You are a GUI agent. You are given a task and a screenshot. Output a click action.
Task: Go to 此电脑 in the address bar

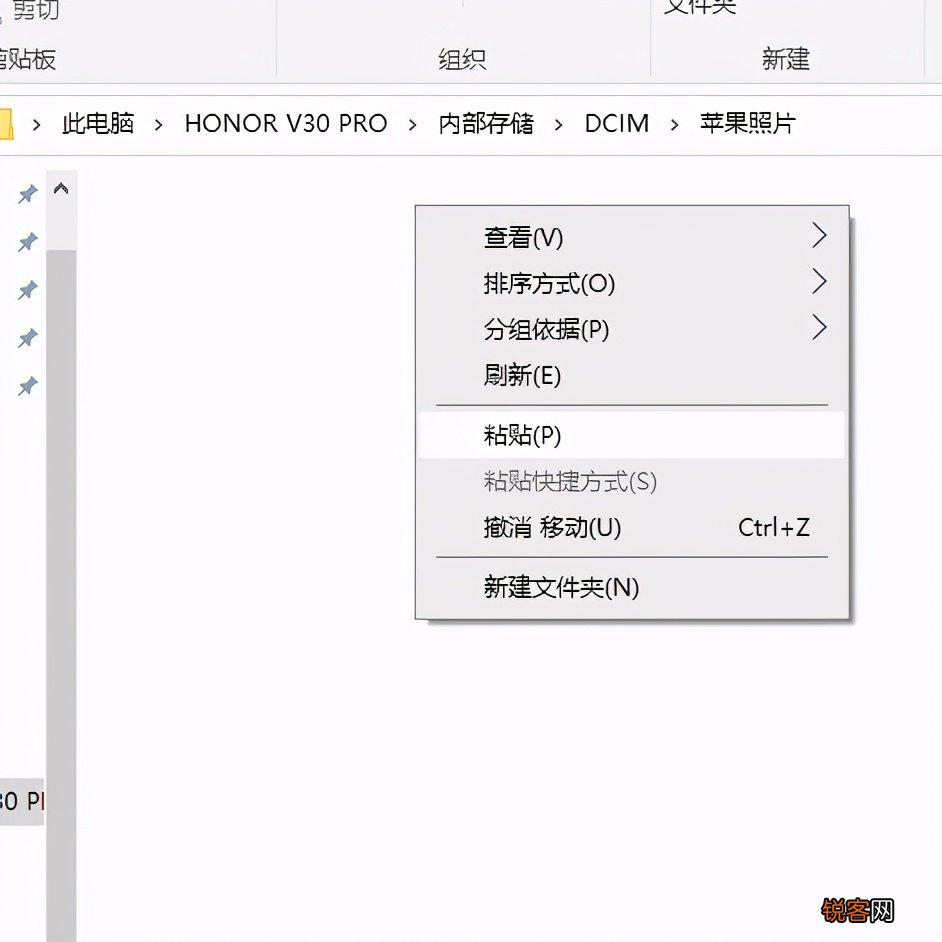click(98, 124)
